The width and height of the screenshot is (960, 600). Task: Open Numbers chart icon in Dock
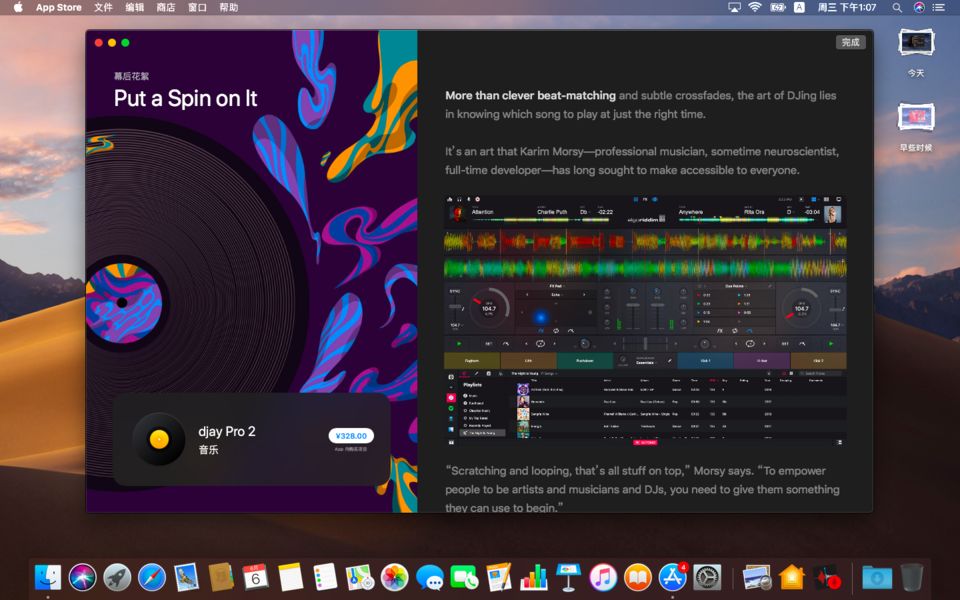533,577
